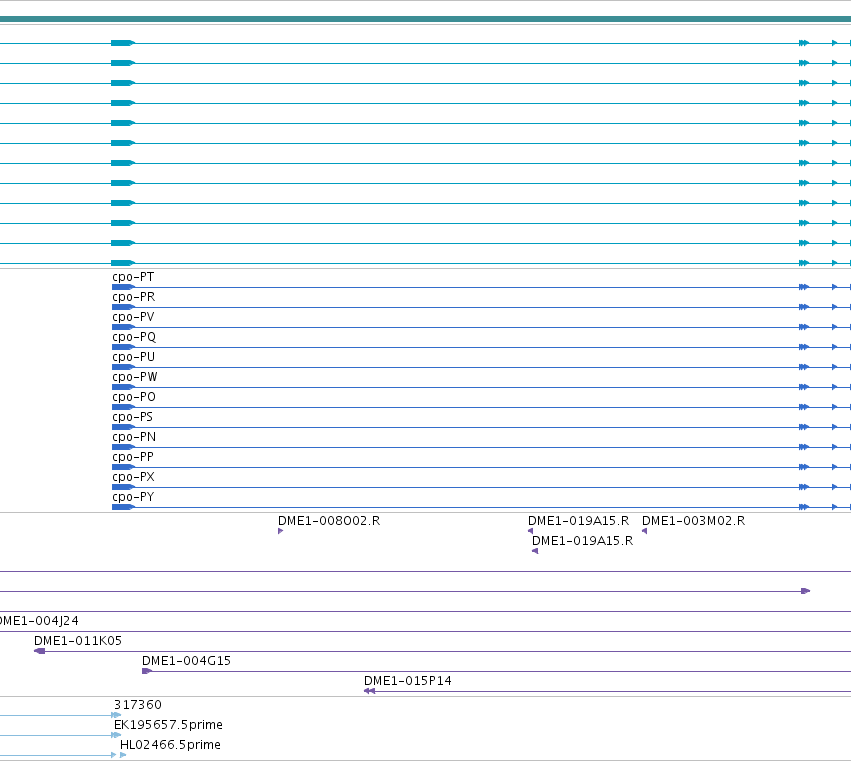Select the cpo-PT transcript label
Screen dimensions: 851x761
(x=133, y=277)
